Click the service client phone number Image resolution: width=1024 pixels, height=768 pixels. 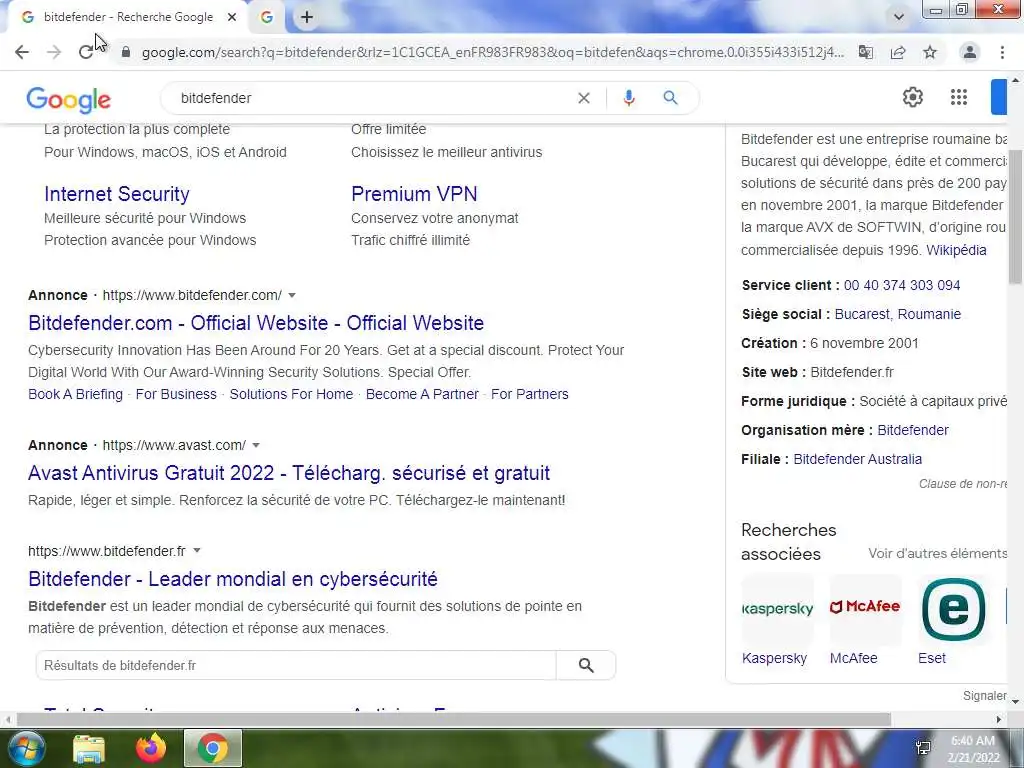tap(902, 285)
